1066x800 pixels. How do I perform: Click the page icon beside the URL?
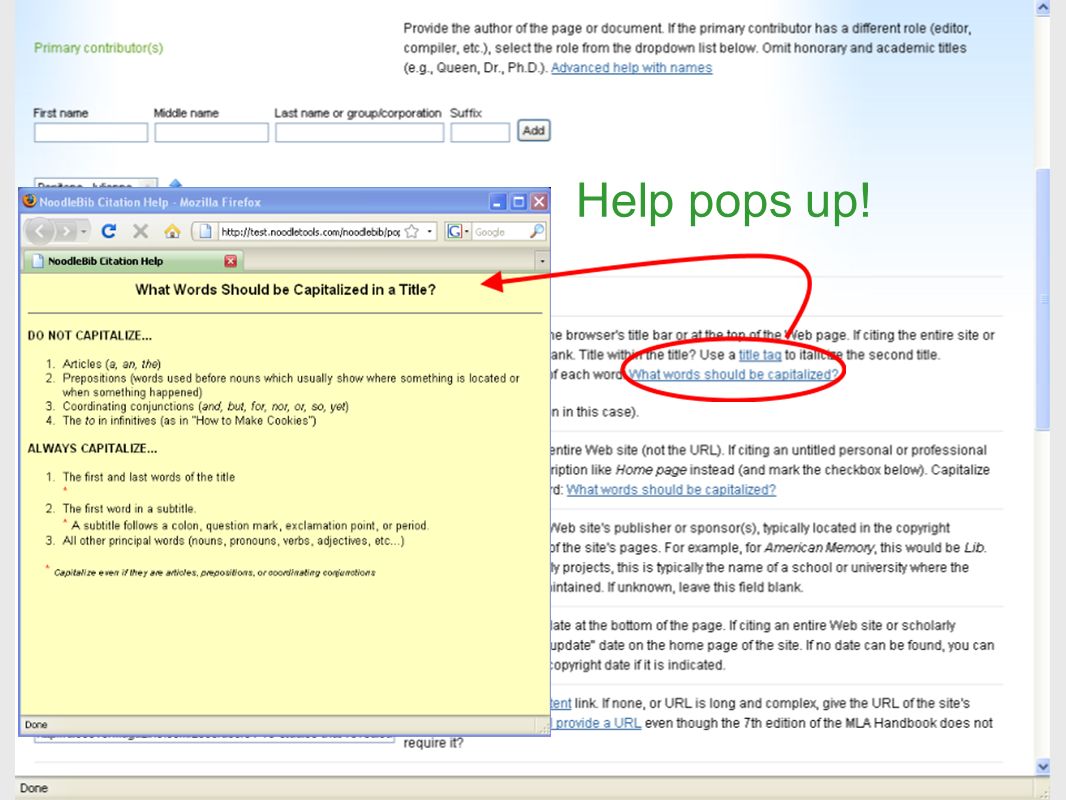pos(205,232)
